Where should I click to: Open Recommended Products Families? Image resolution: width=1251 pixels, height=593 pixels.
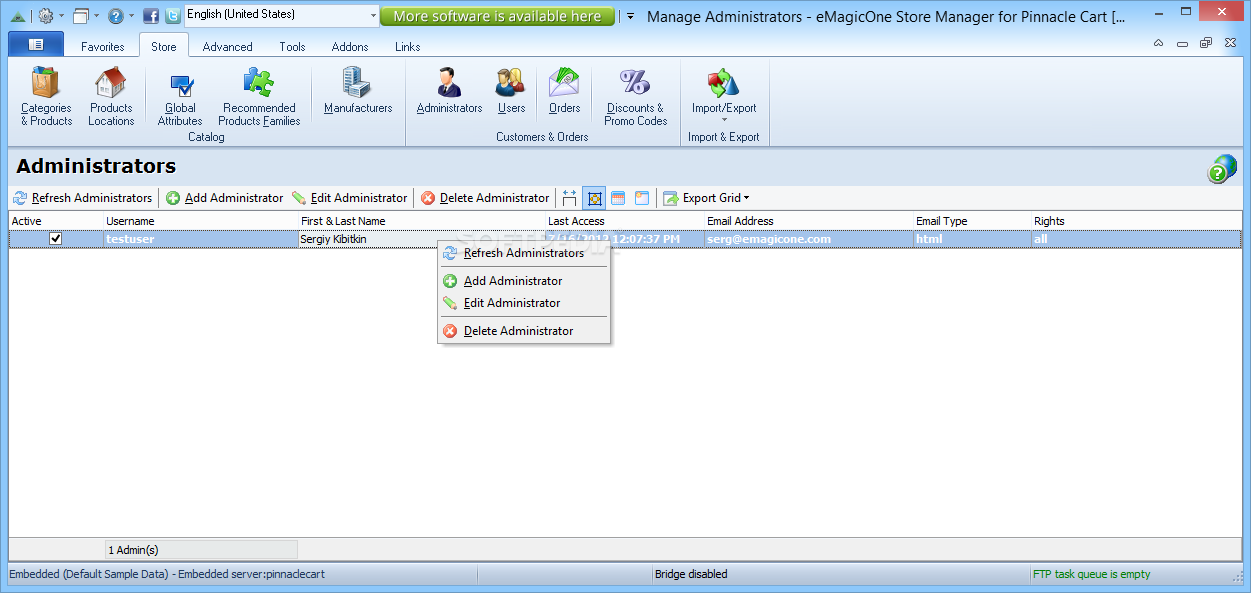pyautogui.click(x=259, y=97)
